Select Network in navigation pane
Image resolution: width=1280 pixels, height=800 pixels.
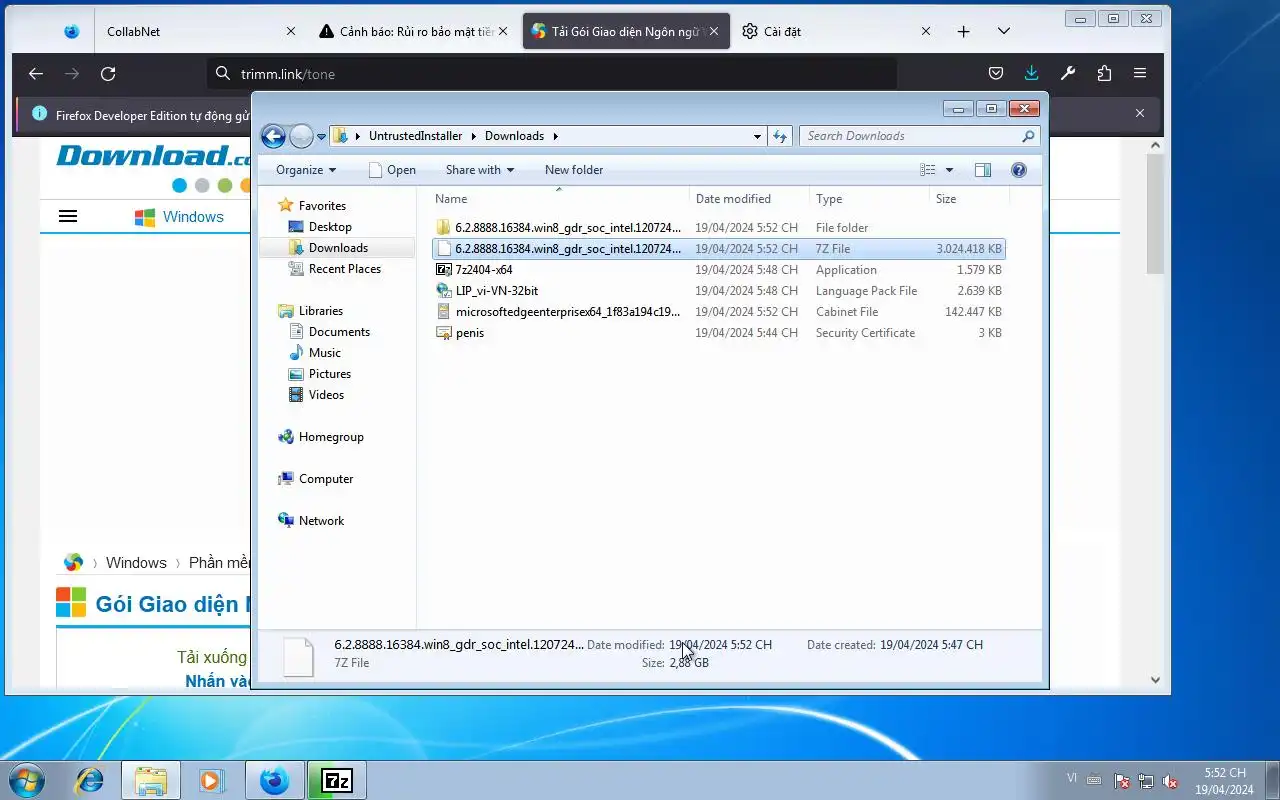pyautogui.click(x=321, y=521)
